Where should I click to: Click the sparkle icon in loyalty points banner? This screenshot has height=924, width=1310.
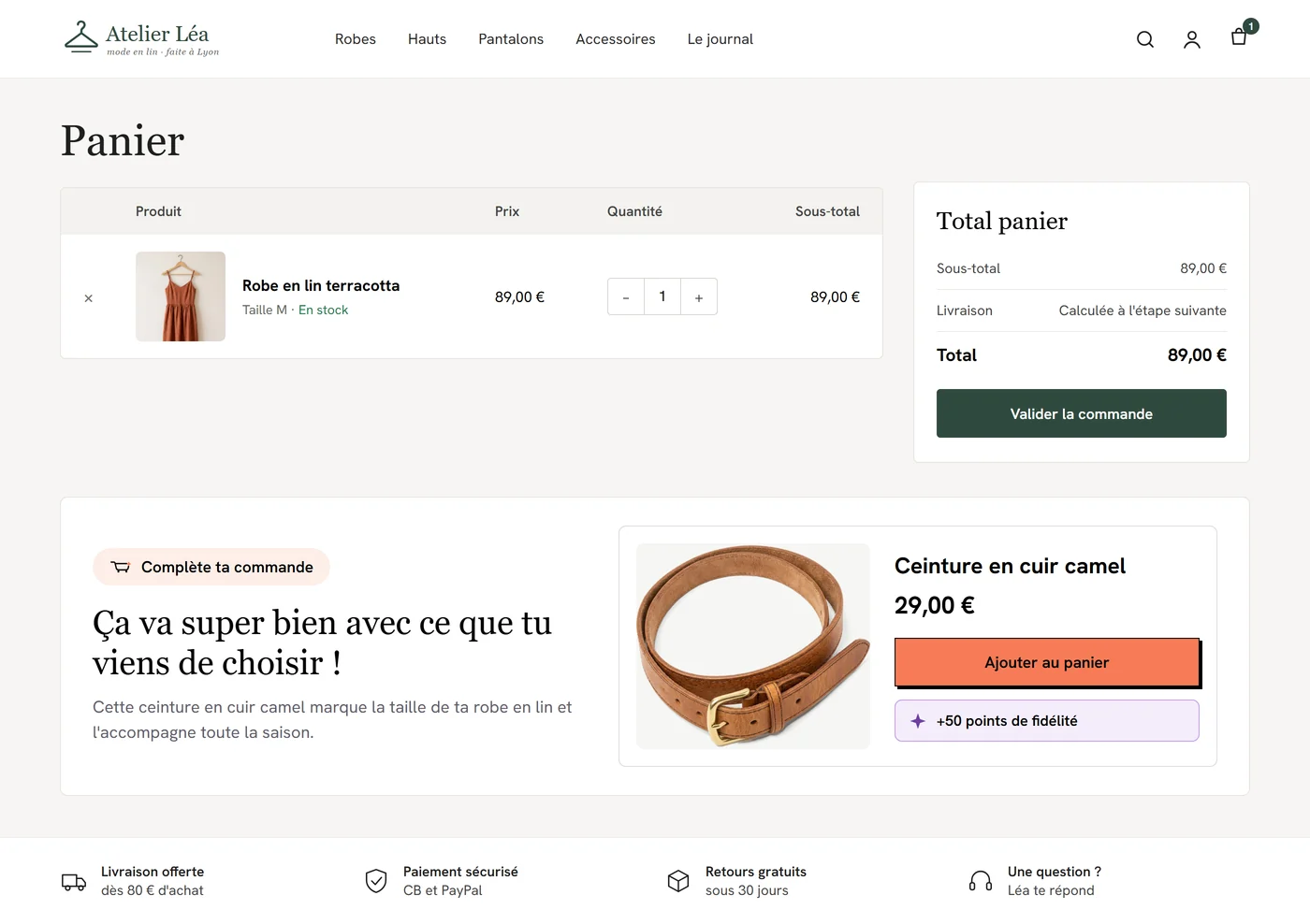pyautogui.click(x=918, y=721)
